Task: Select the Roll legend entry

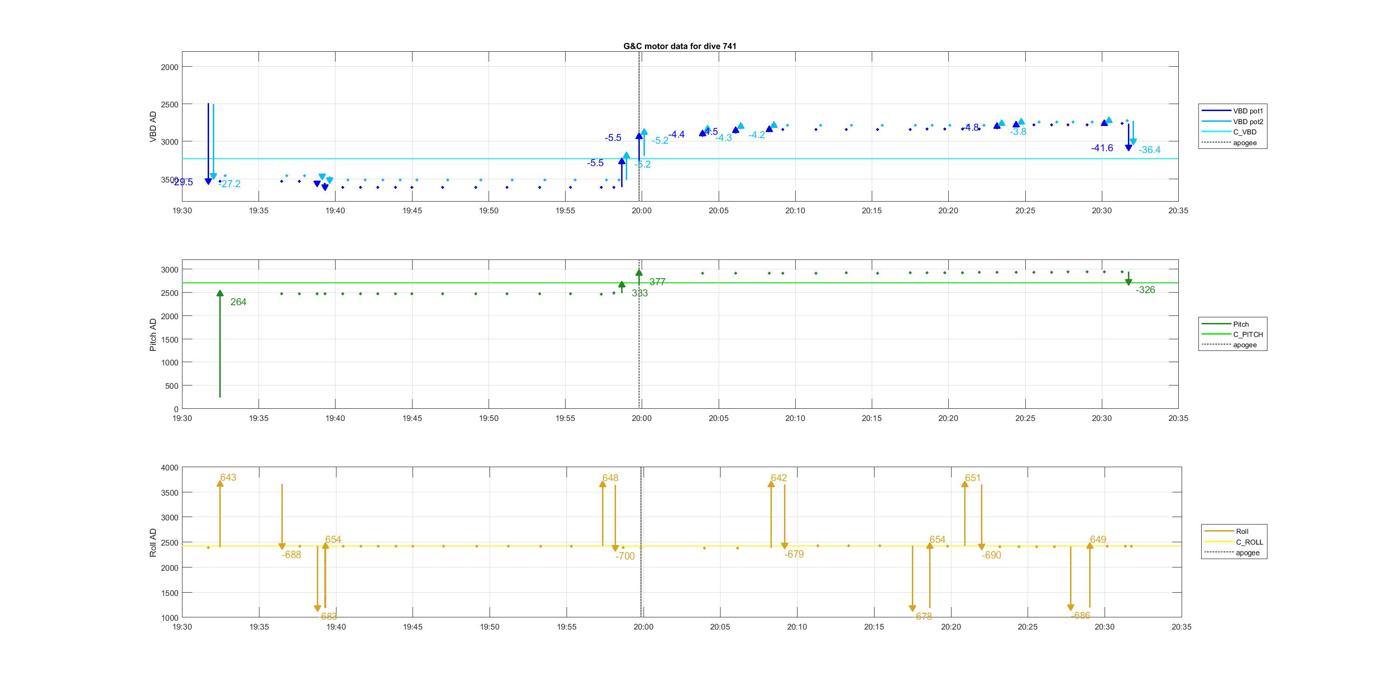Action: (1227, 531)
